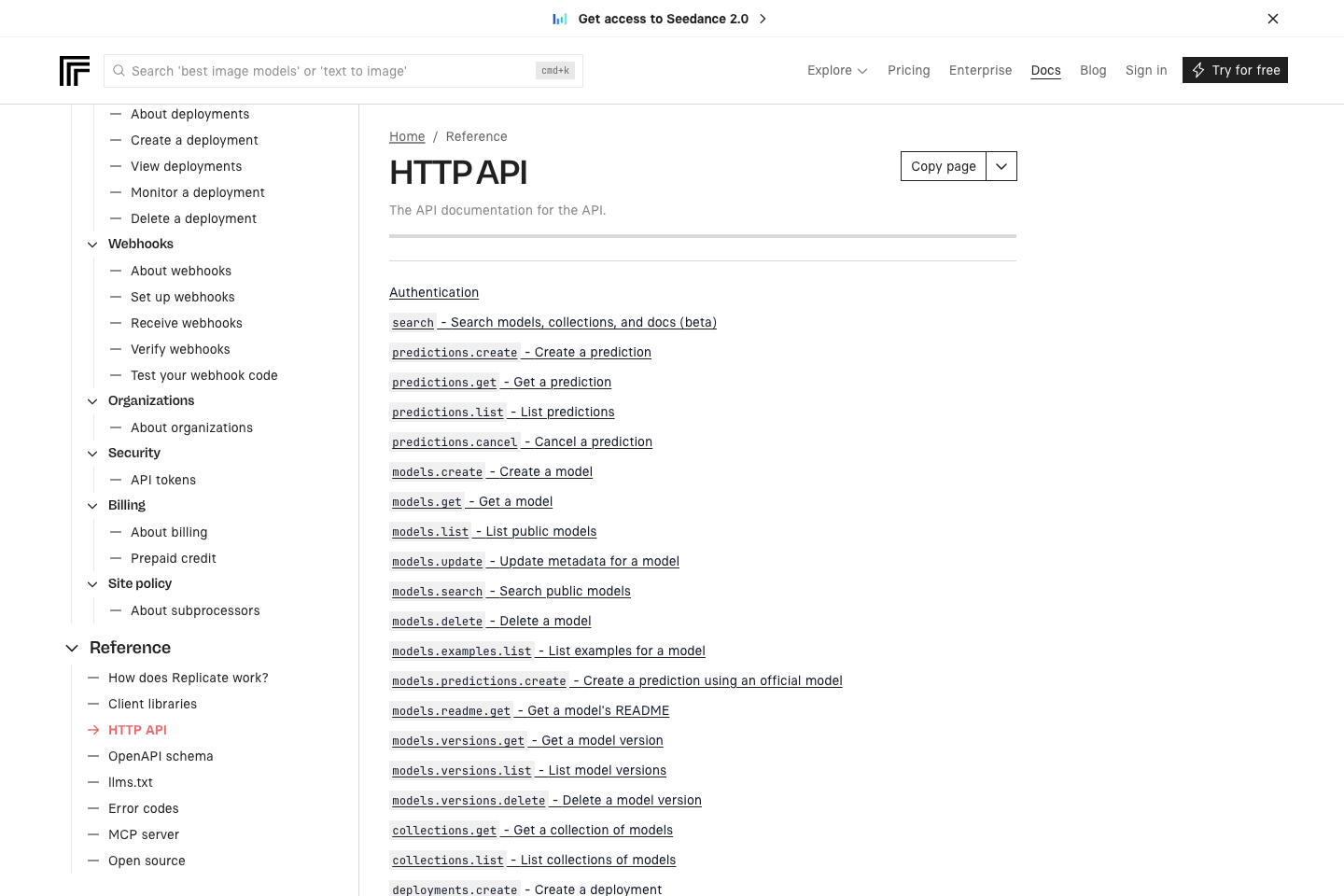This screenshot has width=1344, height=896.
Task: Select Pricing in the top navigation
Action: tap(908, 70)
